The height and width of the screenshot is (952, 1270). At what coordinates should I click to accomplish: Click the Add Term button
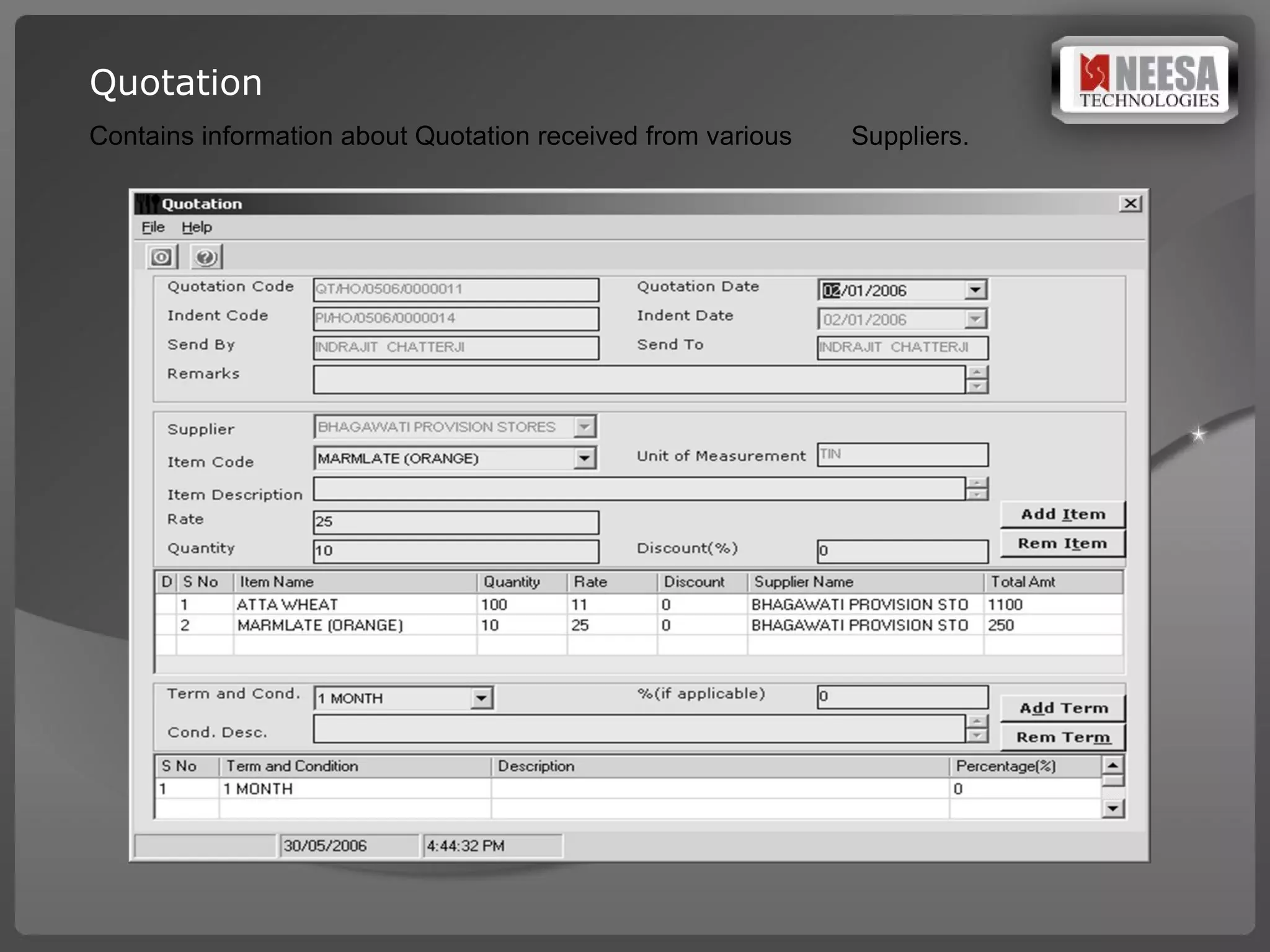pos(1063,708)
